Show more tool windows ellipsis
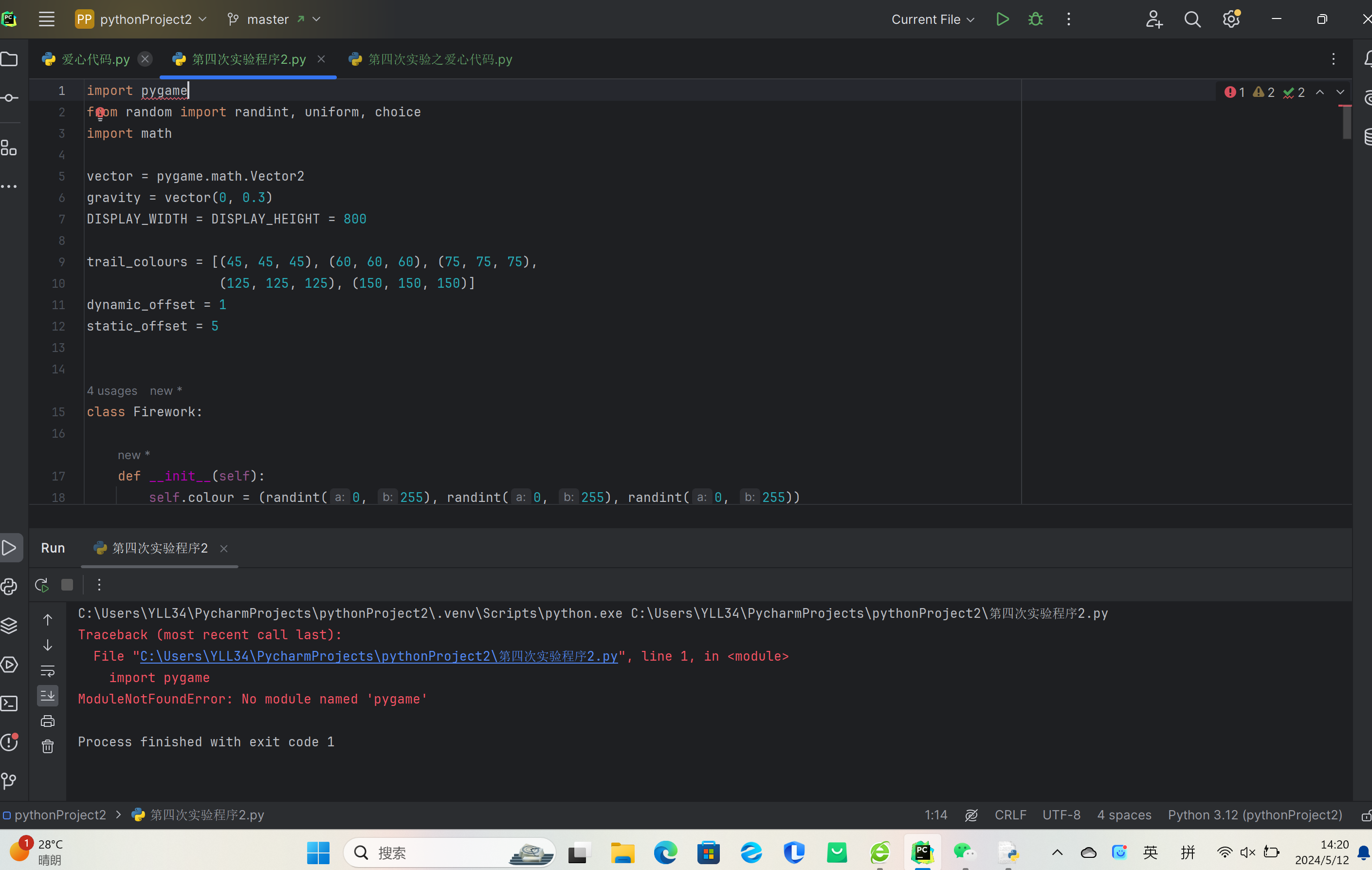 point(9,186)
